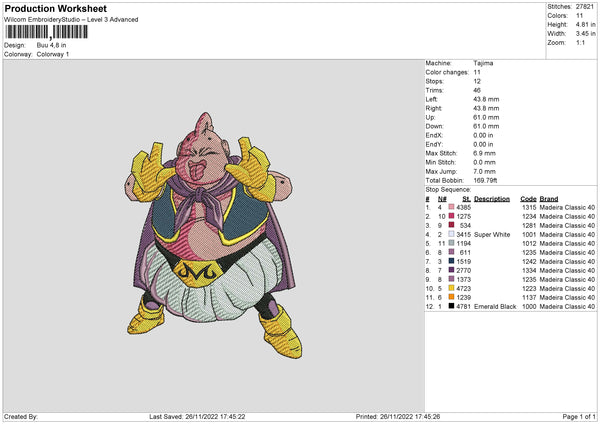
Task: Click the St. column header
Action: (465, 198)
